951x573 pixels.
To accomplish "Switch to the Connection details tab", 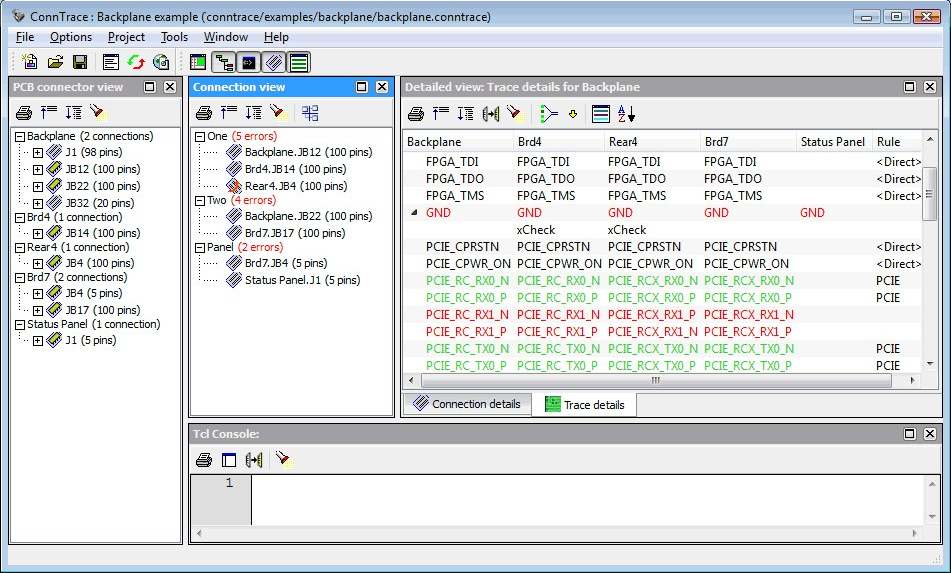I will coord(467,404).
